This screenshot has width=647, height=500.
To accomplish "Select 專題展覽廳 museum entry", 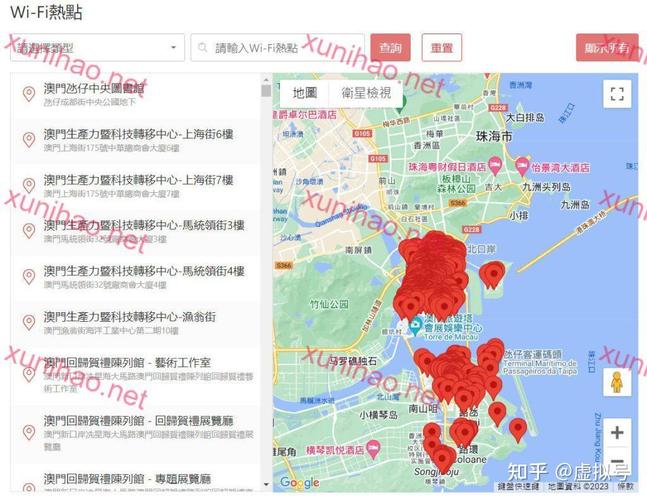I will (x=136, y=479).
